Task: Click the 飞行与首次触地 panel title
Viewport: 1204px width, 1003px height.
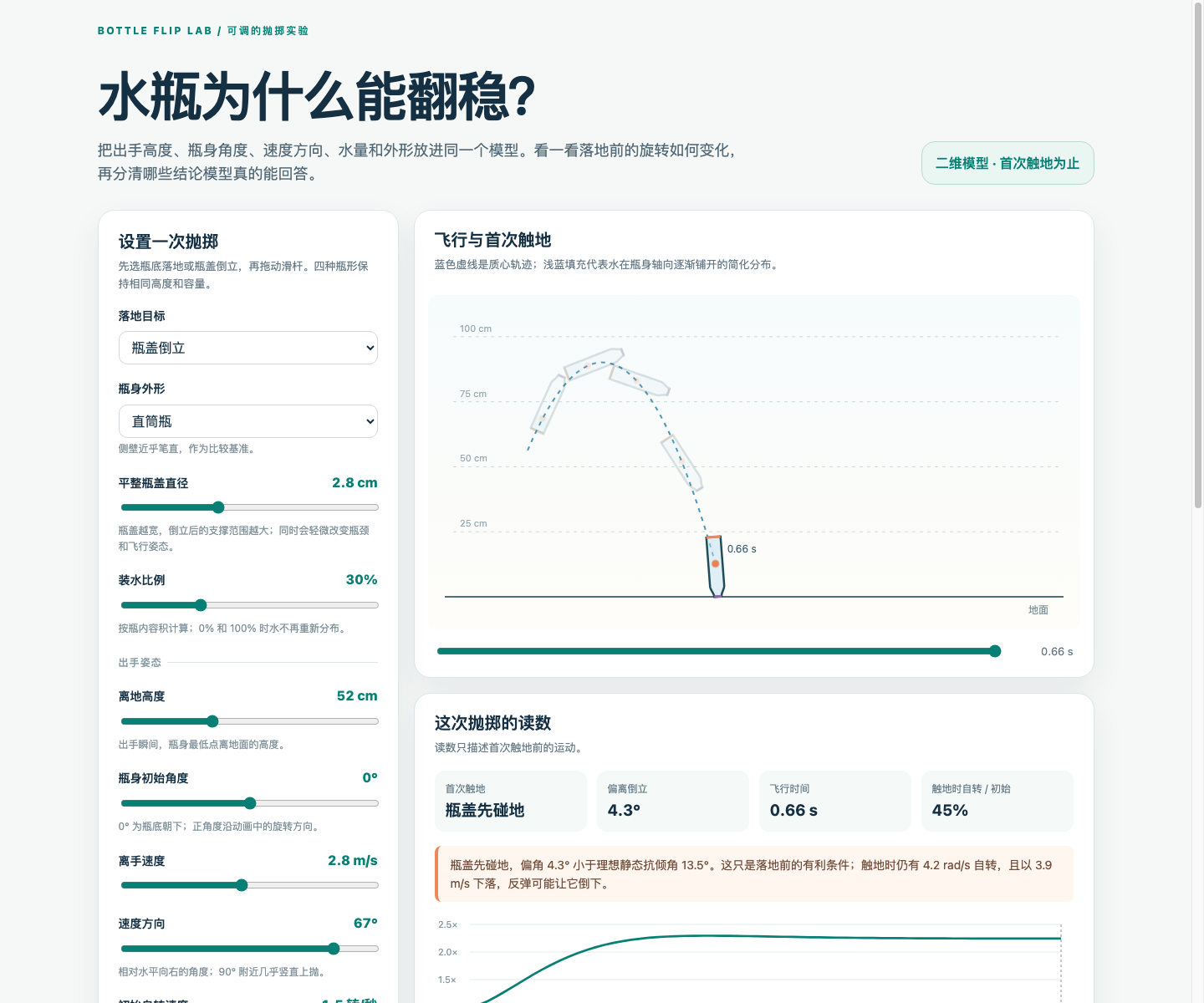Action: tap(493, 240)
